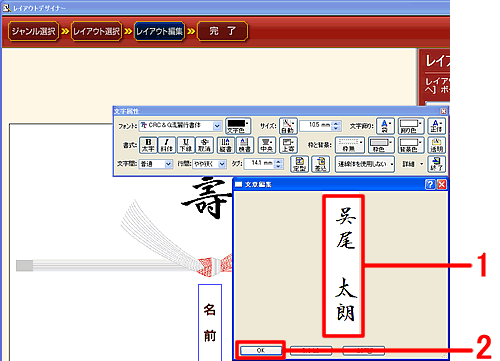The width and height of the screenshot is (500, 361).
Task: Close the text edit (文章編集) dialog
Action: click(442, 184)
